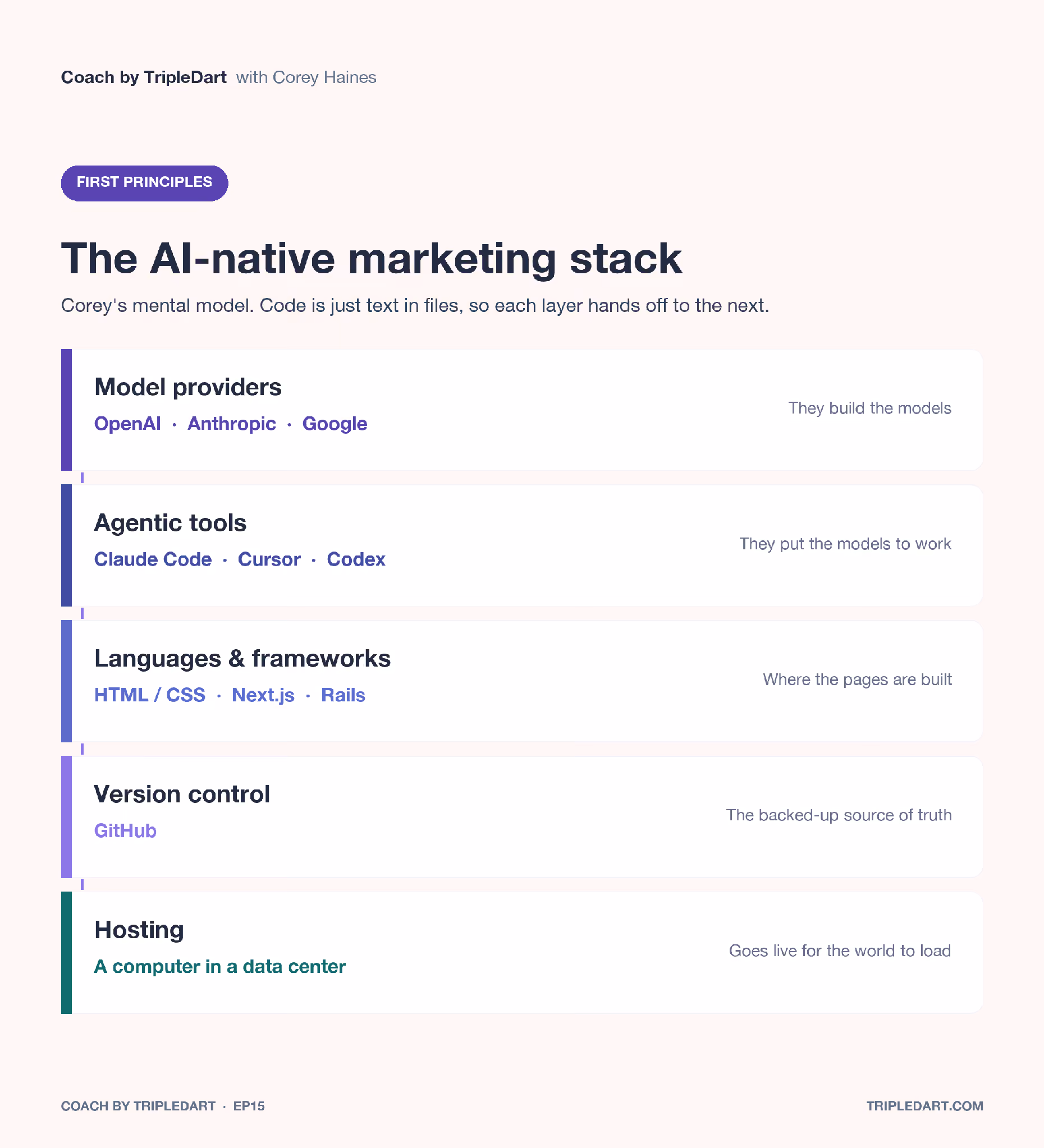
Task: Click the Agentic tools card heading
Action: click(170, 522)
